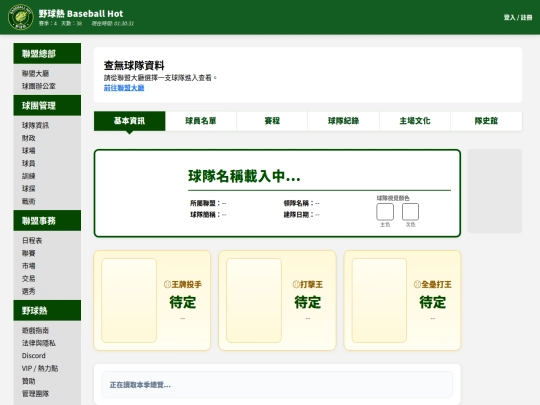Click the 正在讀取本季總覽... status text
Viewport: 540px width, 405px height.
[140, 385]
